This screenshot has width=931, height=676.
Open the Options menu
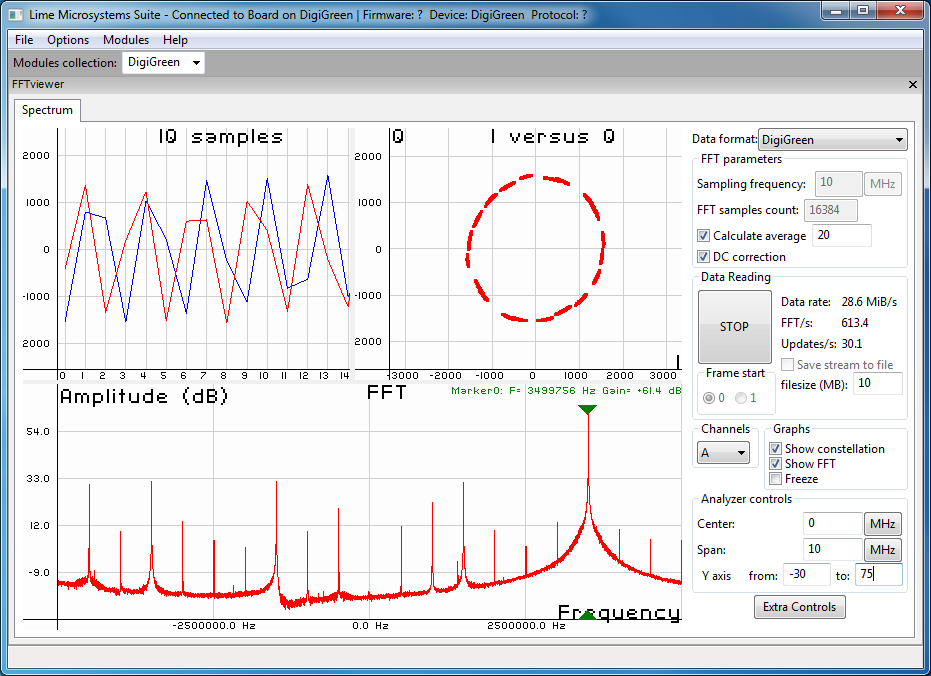(68, 40)
